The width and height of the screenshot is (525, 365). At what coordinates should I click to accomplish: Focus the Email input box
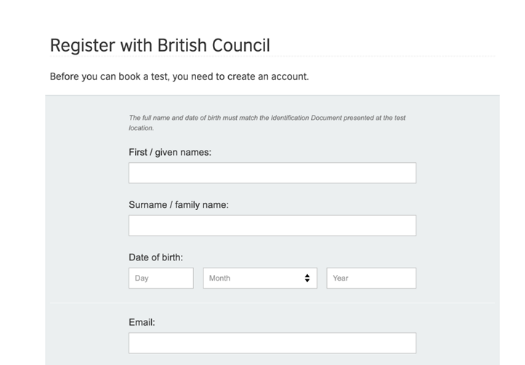pyautogui.click(x=272, y=343)
